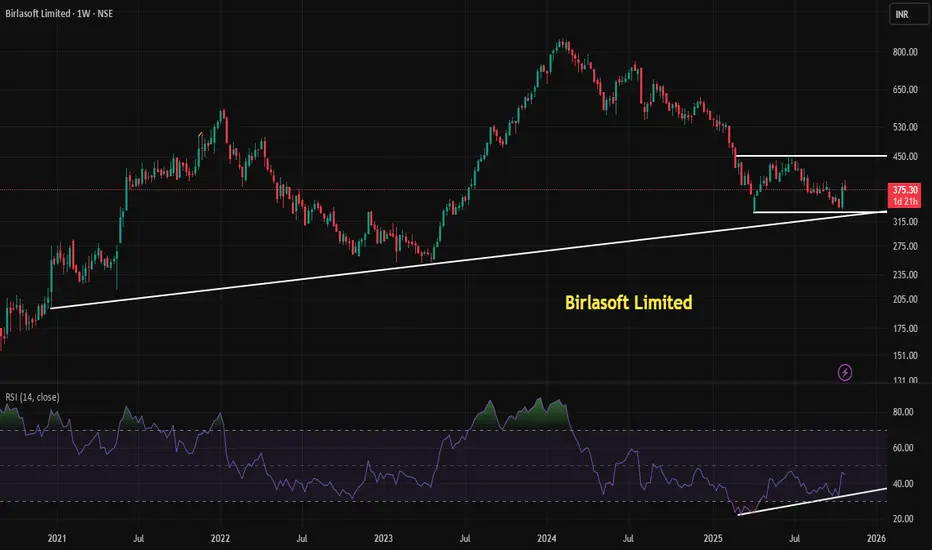Select the lower horizontal support line
The image size is (932, 550).
coord(820,212)
